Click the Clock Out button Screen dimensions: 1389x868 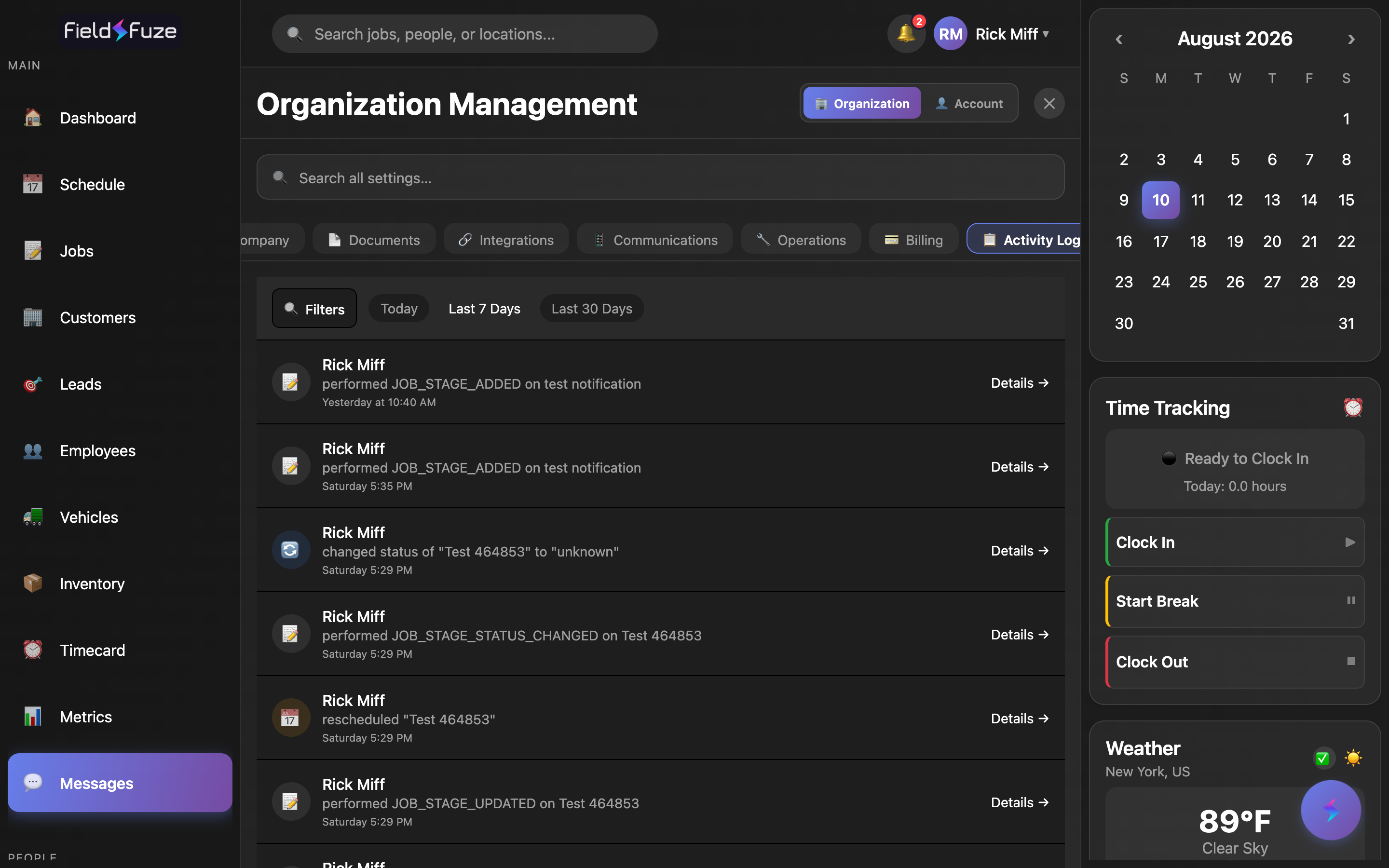point(1235,661)
